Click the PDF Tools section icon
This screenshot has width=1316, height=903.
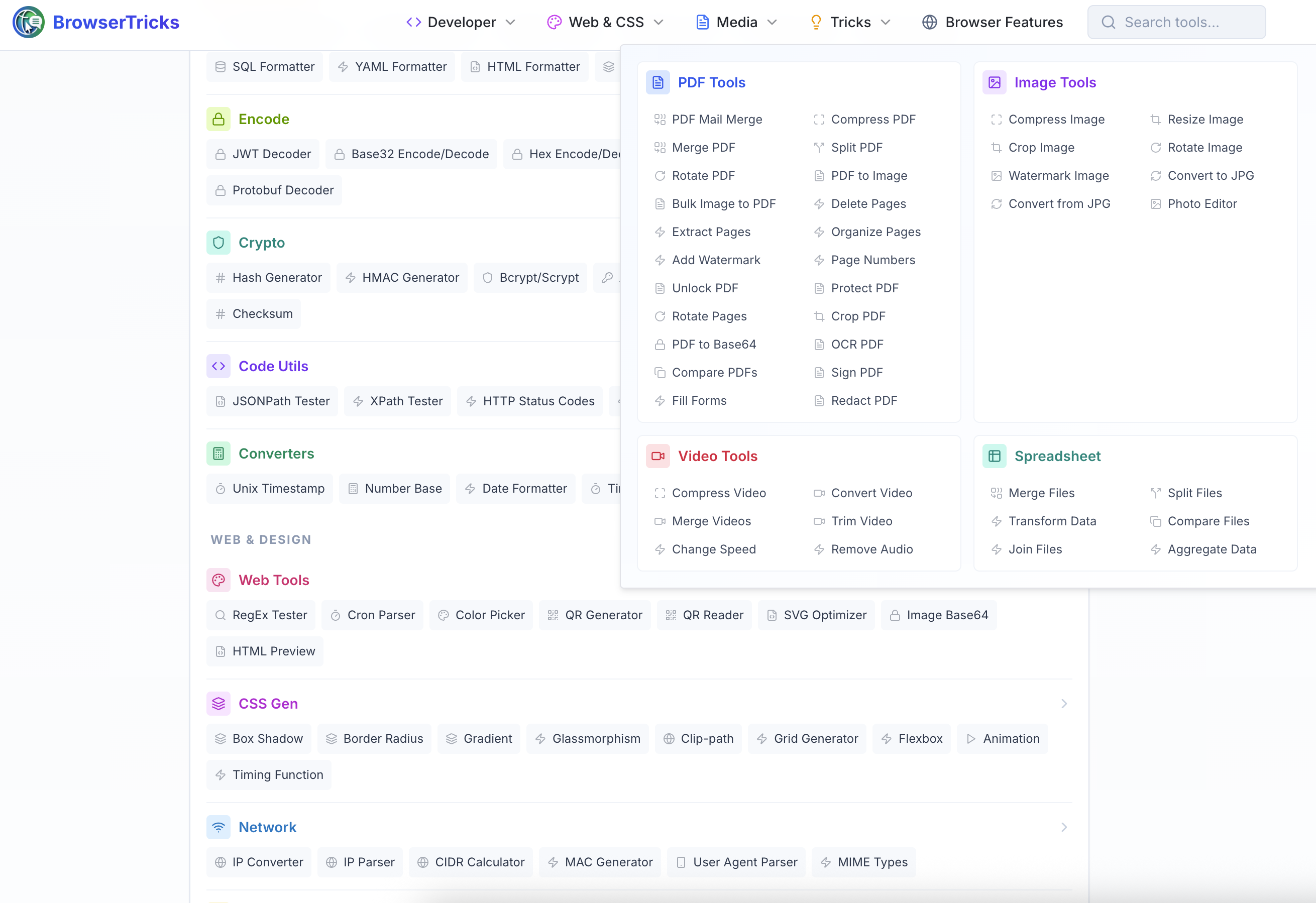[x=658, y=82]
